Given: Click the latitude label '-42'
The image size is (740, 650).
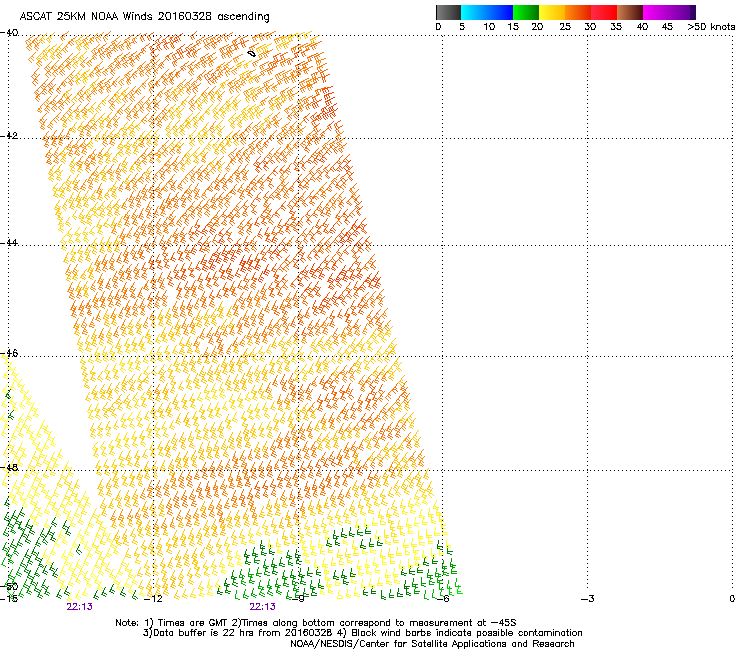Looking at the screenshot, I should (x=9, y=135).
